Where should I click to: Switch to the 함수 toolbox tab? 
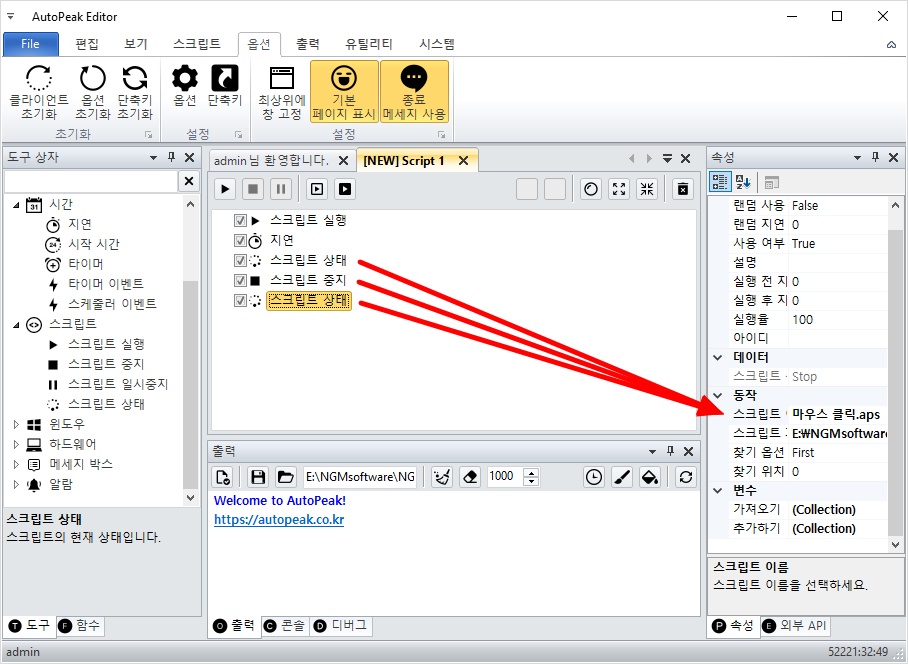(80, 626)
